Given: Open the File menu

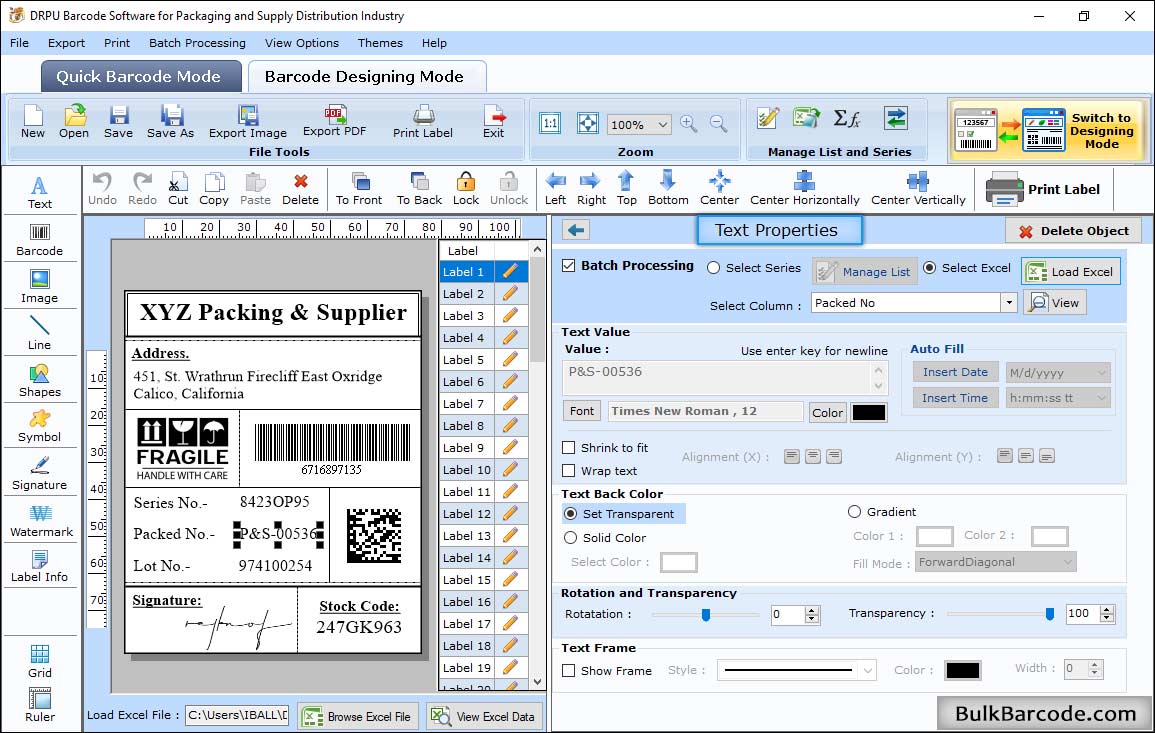Looking at the screenshot, I should (x=19, y=43).
